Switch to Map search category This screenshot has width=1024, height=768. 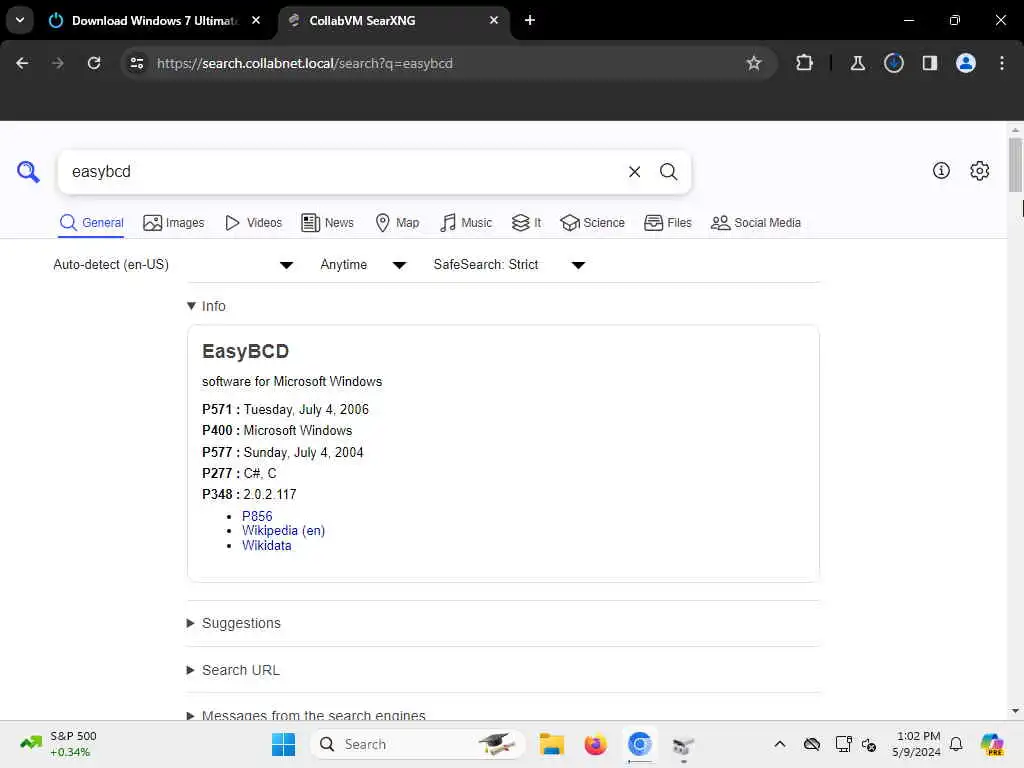(397, 223)
